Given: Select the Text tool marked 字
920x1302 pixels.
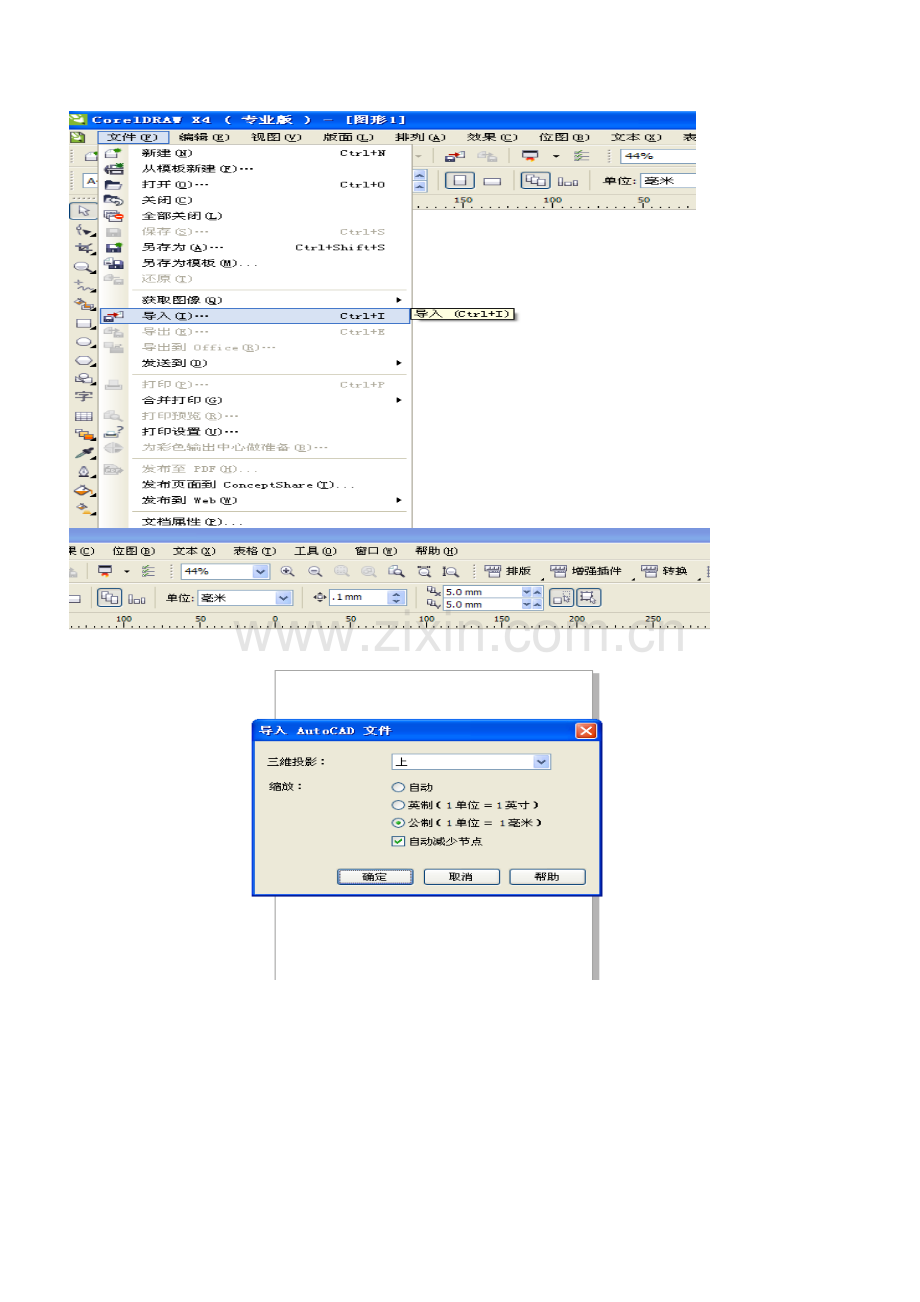Looking at the screenshot, I should click(84, 395).
